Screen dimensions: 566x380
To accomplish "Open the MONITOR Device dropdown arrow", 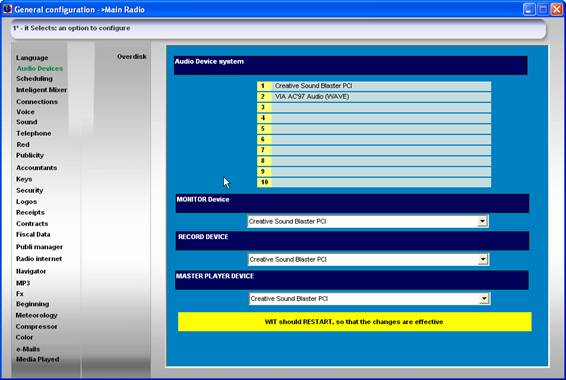I will (x=482, y=221).
